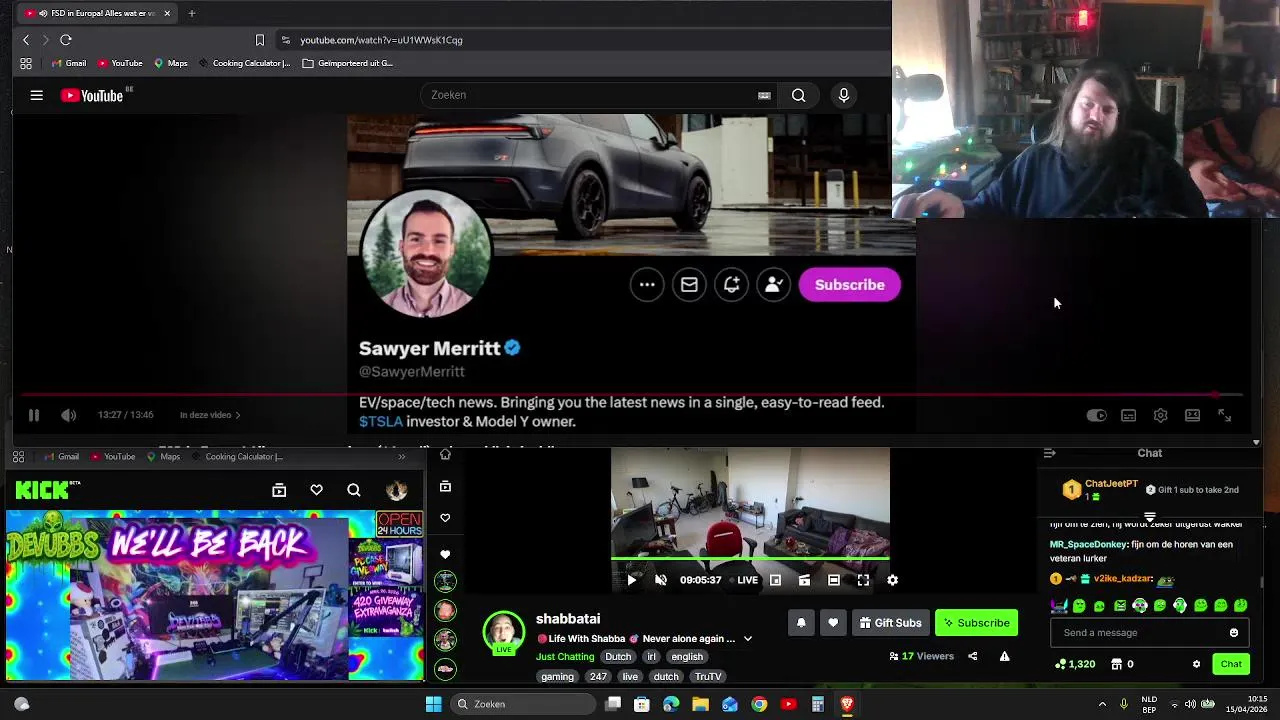Enter fullscreen on Kick player
Image resolution: width=1280 pixels, height=720 pixels.
click(863, 580)
